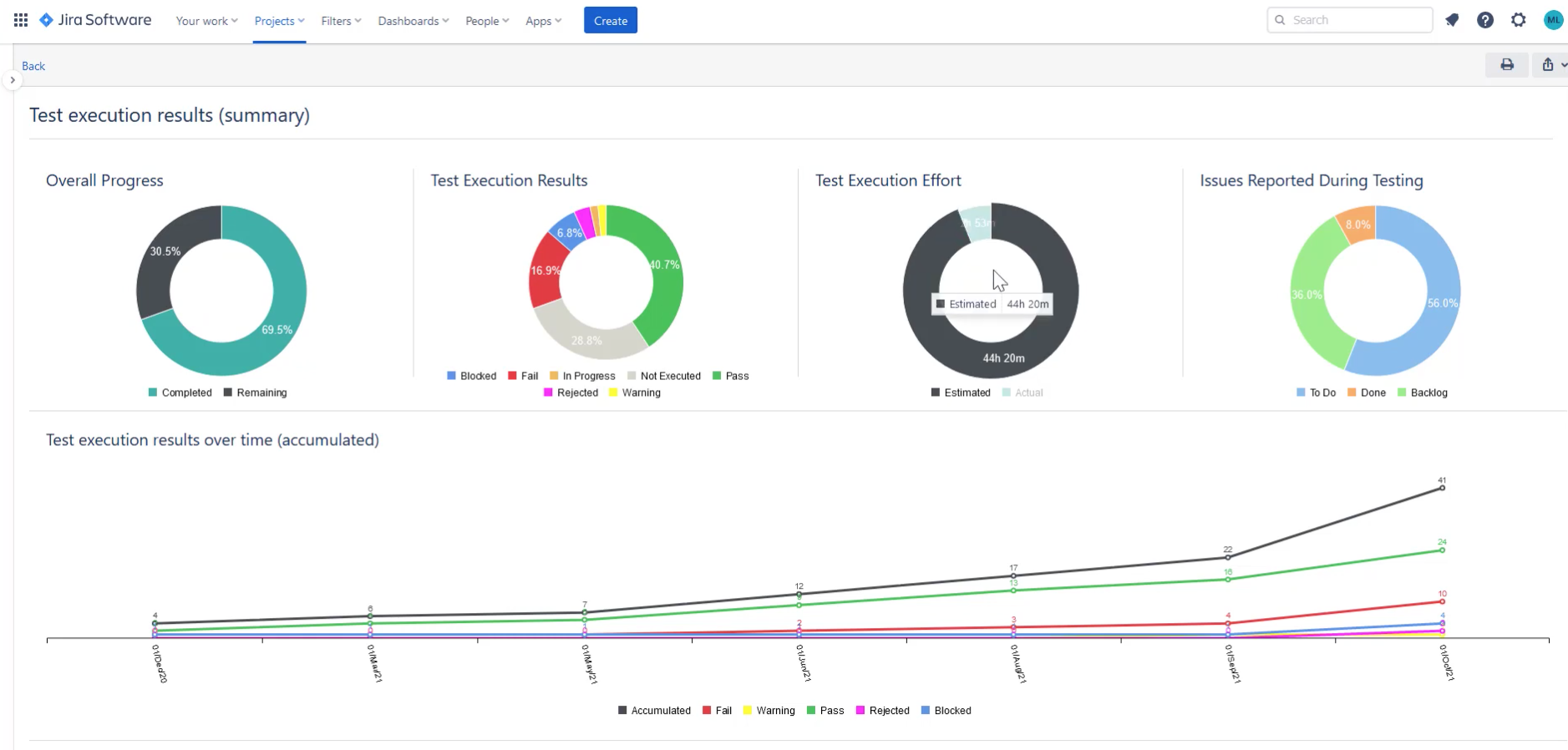Open the Your work dropdown
This screenshot has height=750, width=1568.
(x=206, y=21)
